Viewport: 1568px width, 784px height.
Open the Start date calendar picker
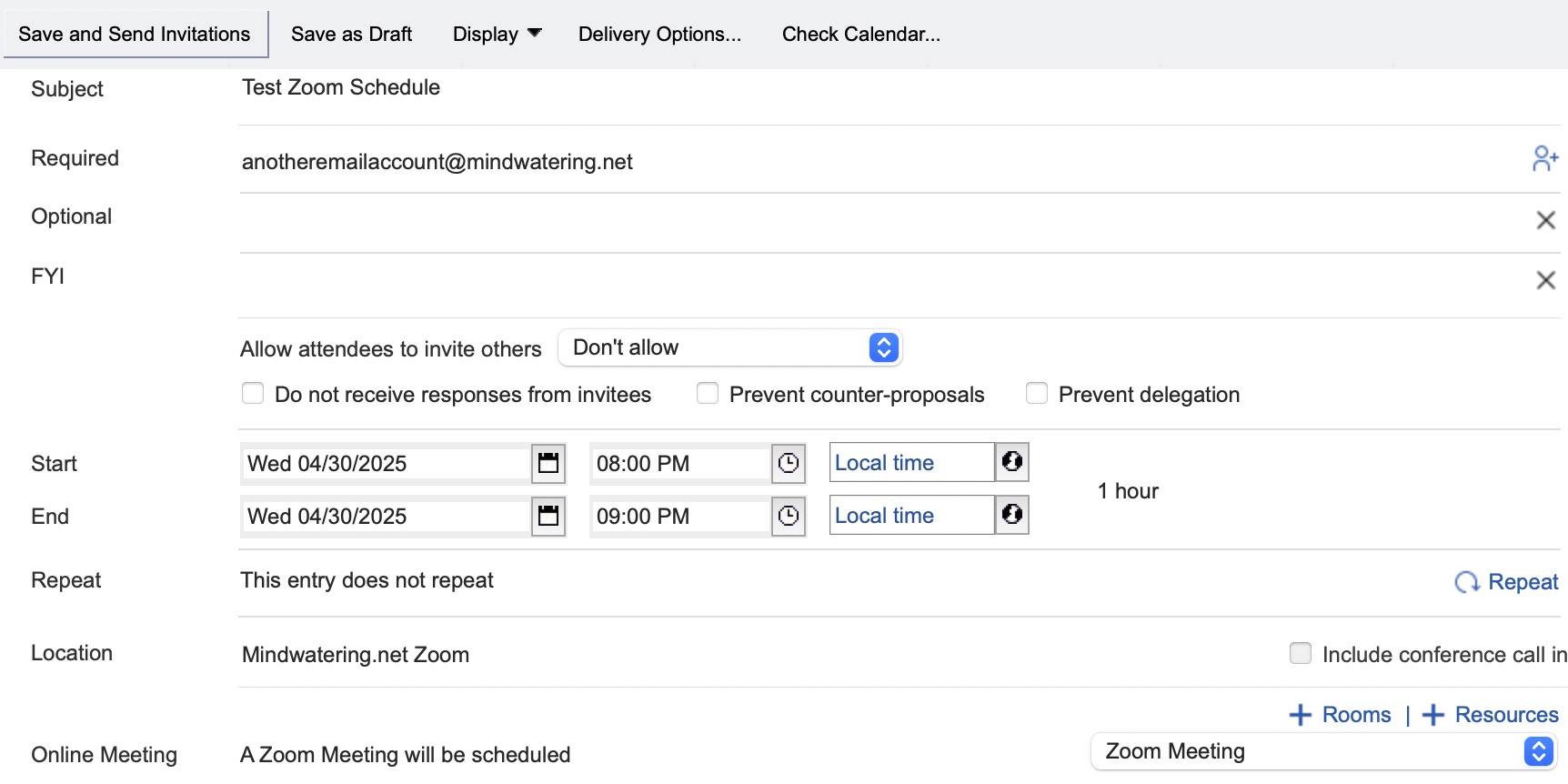[x=548, y=463]
